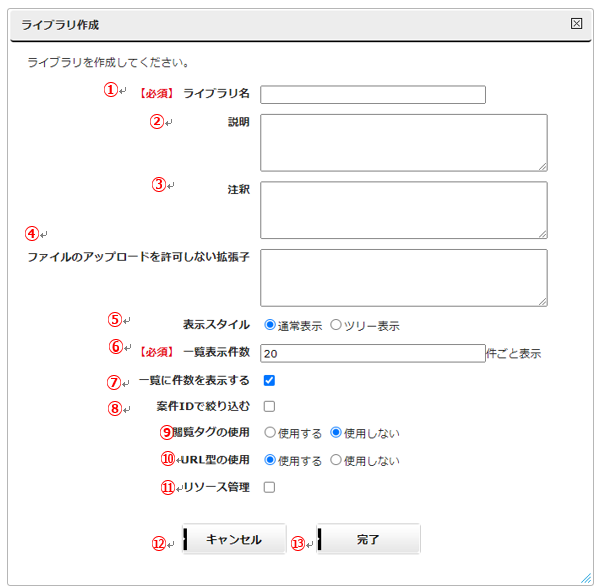Choose 使用しない for URL型の使用

pos(336,460)
